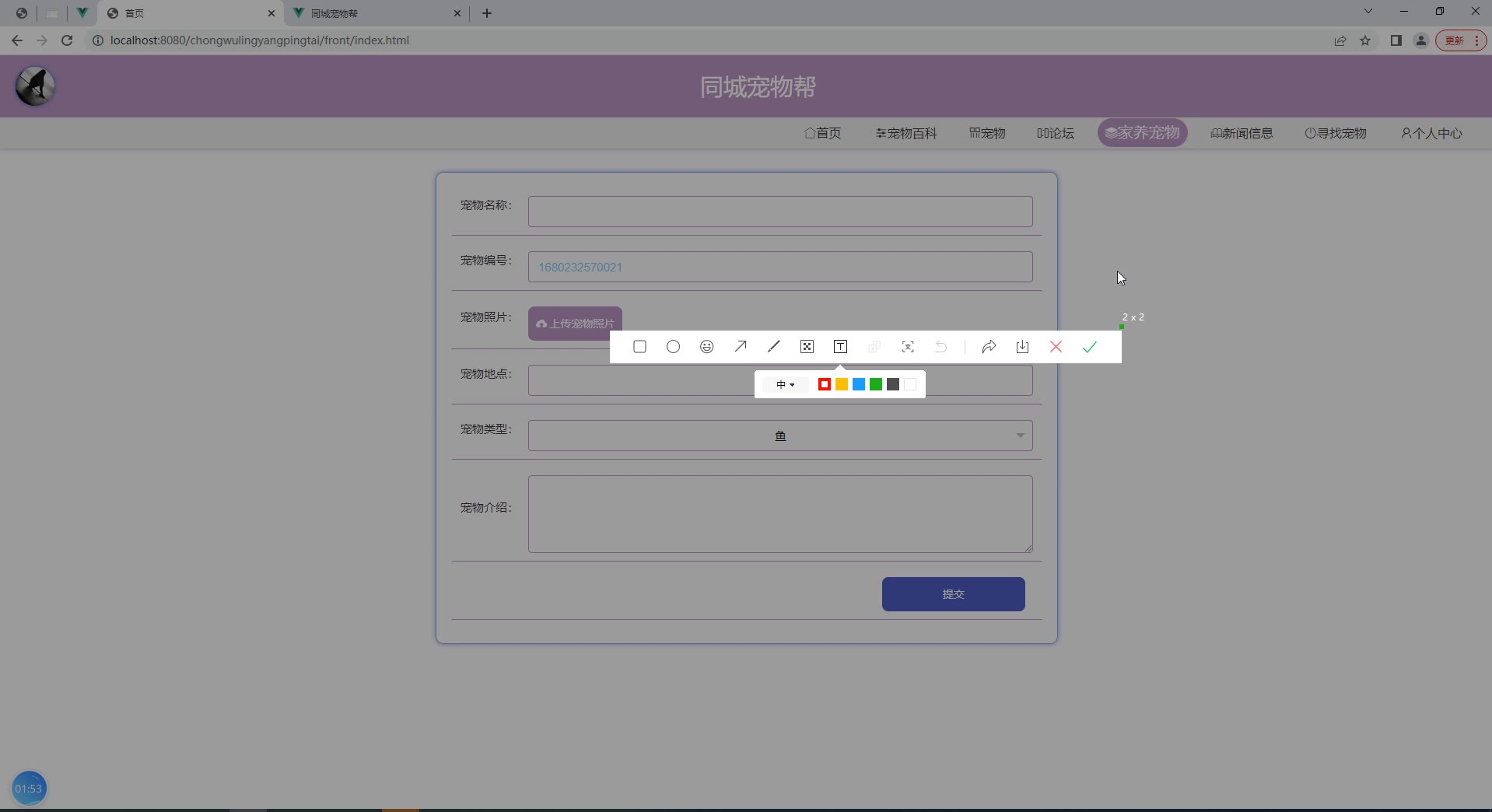Activate the text annotation tool
The height and width of the screenshot is (812, 1492).
(x=840, y=347)
